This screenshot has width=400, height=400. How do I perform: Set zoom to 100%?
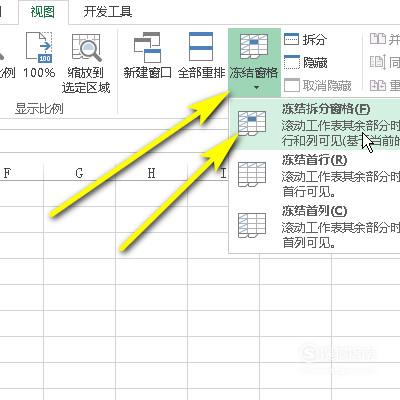pyautogui.click(x=39, y=55)
